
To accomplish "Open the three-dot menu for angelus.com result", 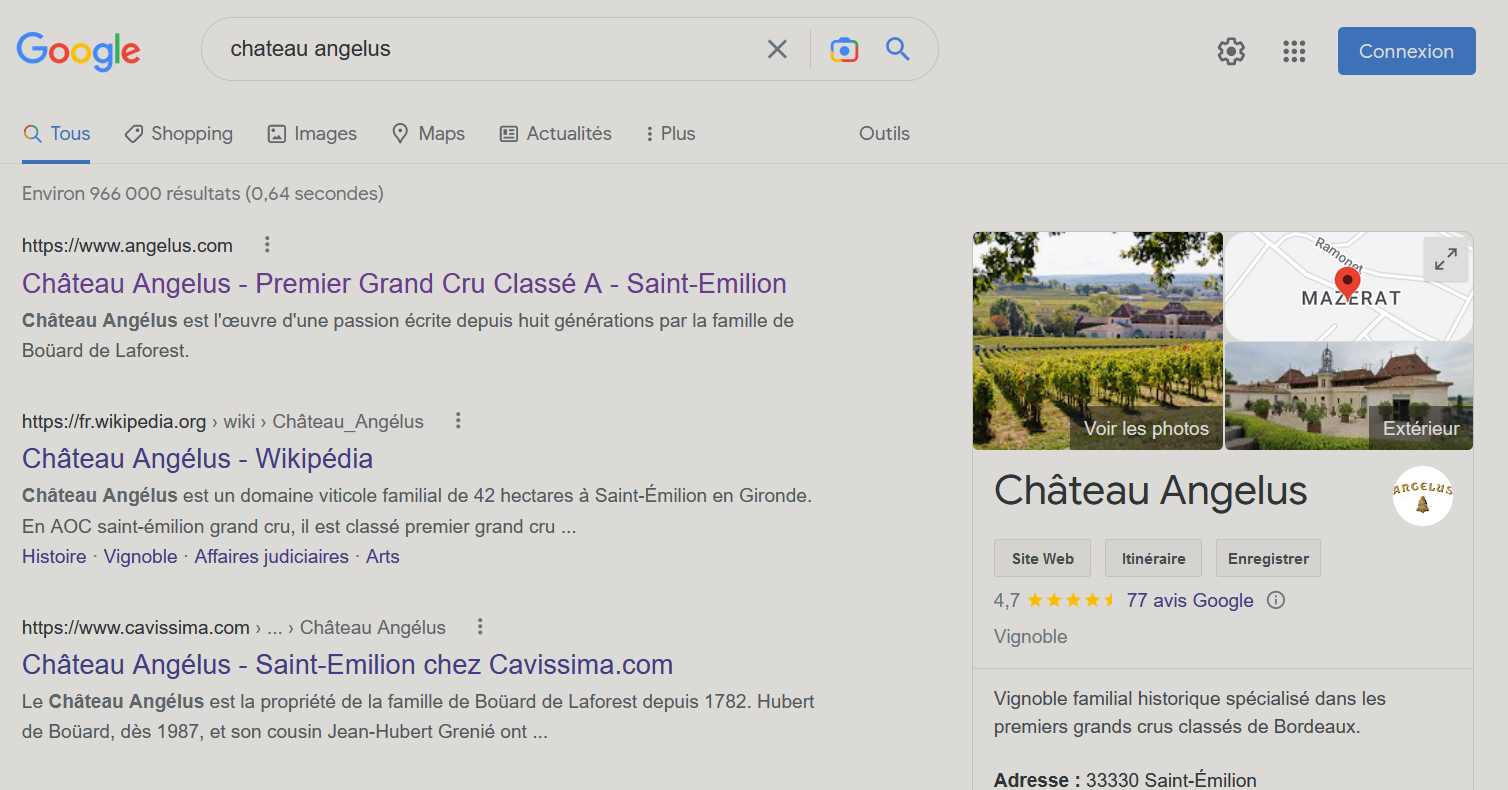I will coord(267,245).
